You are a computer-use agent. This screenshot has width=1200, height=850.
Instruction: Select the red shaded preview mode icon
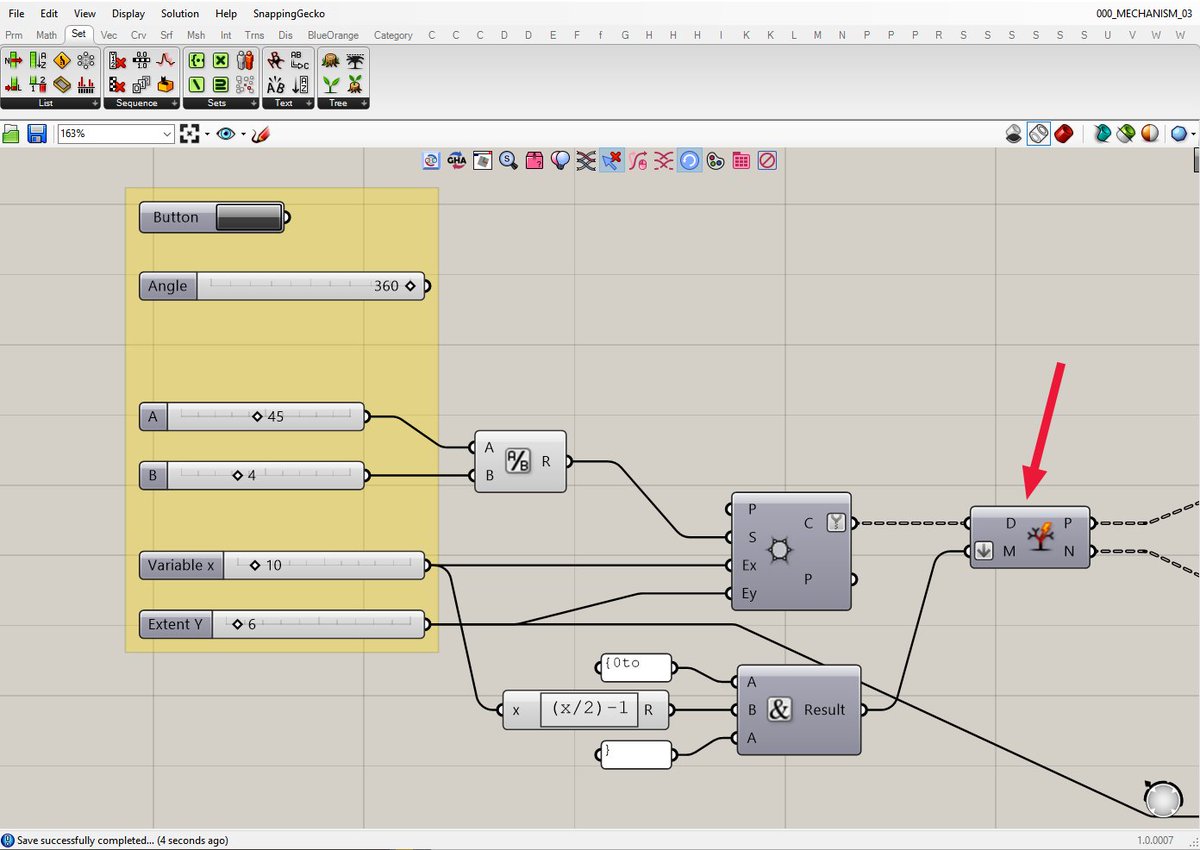click(x=1064, y=133)
